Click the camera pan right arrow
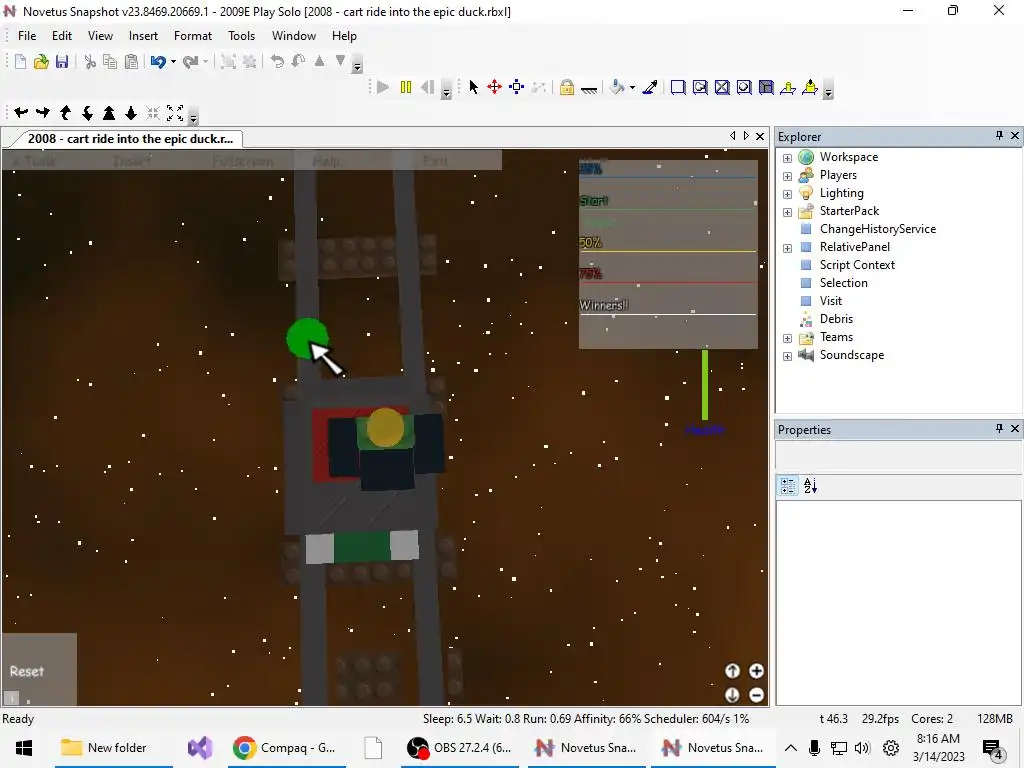Viewport: 1024px width, 768px height. pyautogui.click(x=43, y=113)
